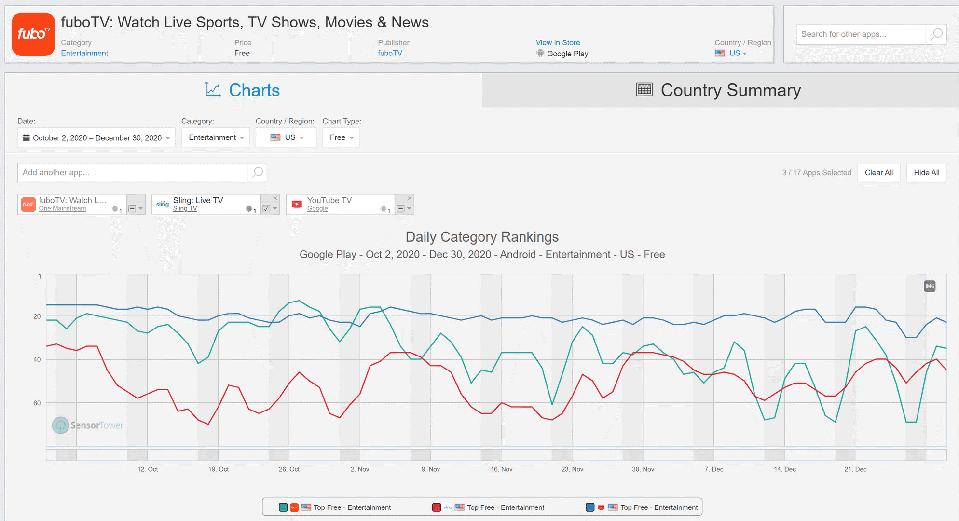Open the View in Store link
959x521 pixels.
[x=557, y=43]
